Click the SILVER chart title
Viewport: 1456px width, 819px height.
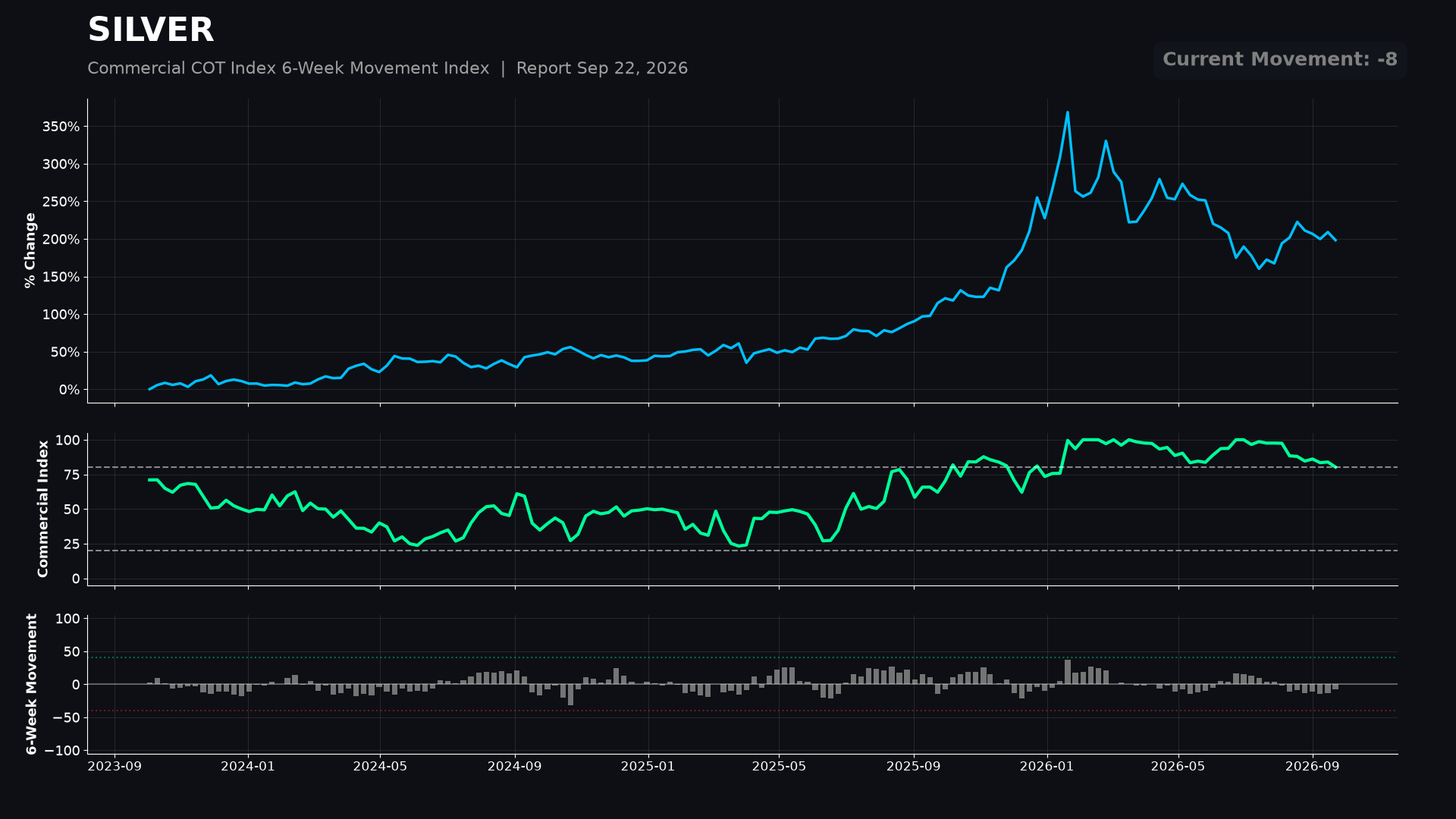coord(151,30)
